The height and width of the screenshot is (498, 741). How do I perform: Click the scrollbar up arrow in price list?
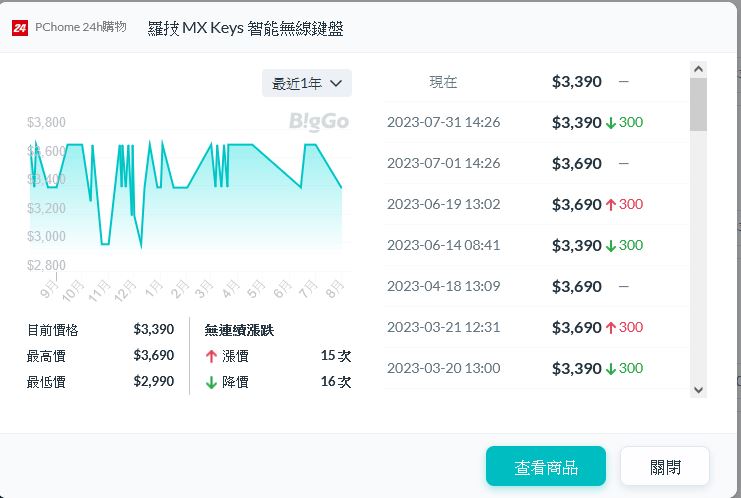pyautogui.click(x=698, y=69)
